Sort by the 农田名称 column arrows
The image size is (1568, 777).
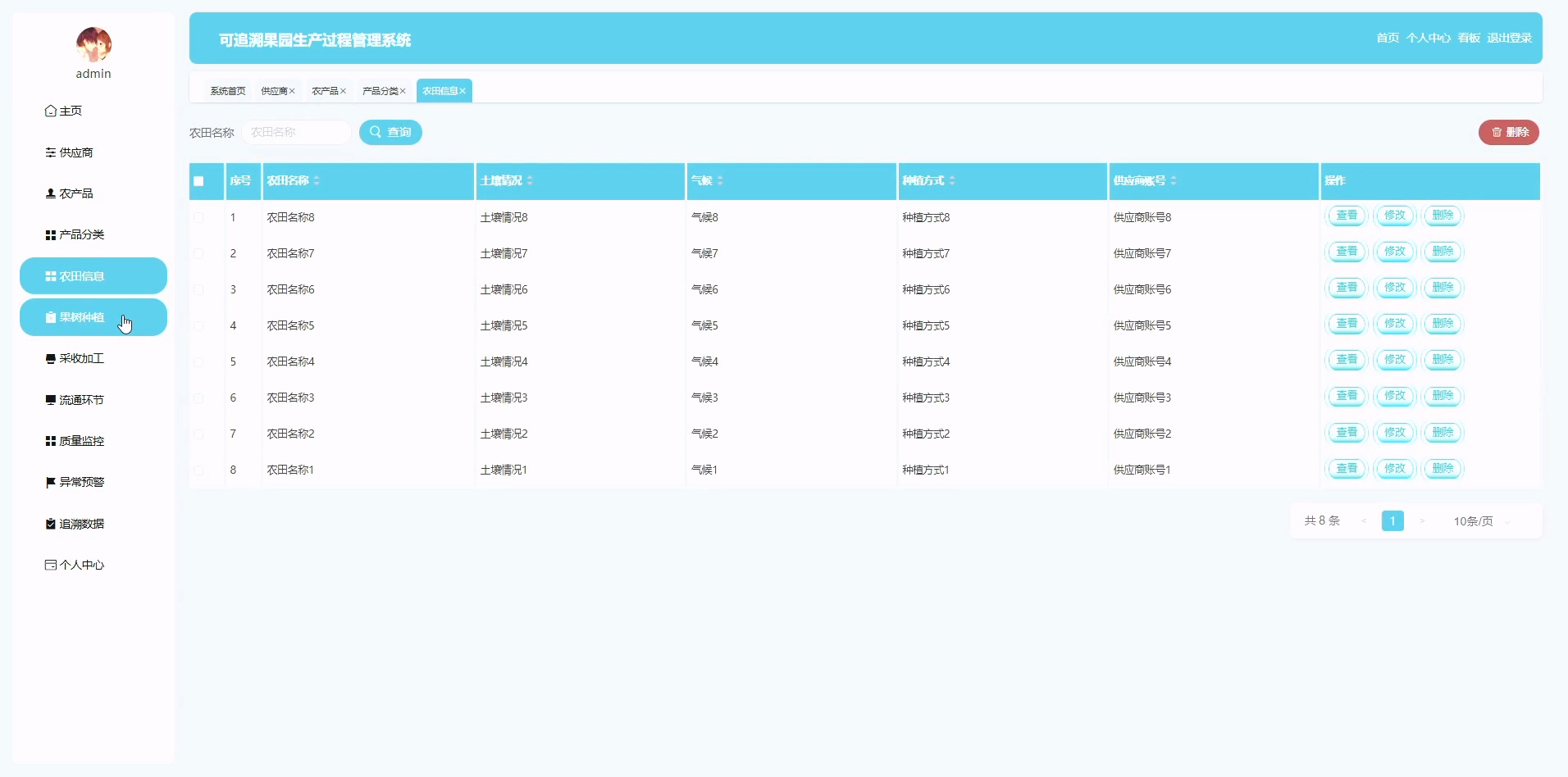click(x=317, y=180)
